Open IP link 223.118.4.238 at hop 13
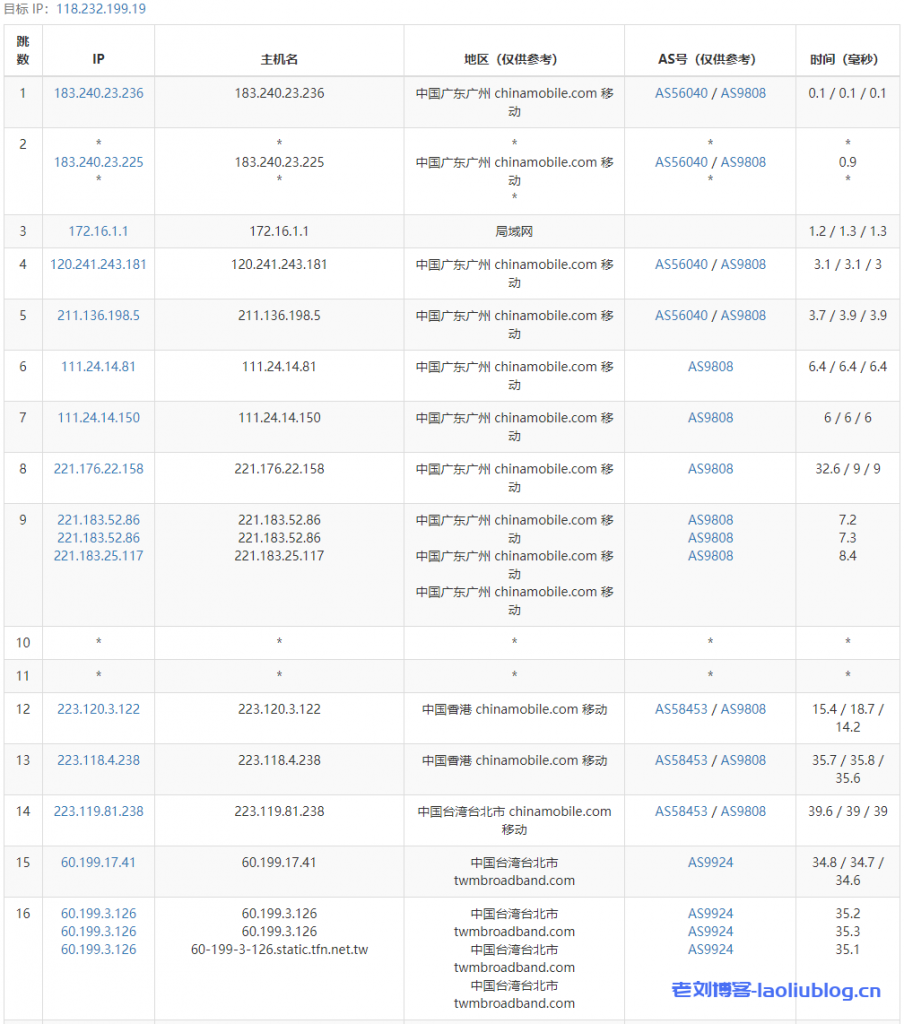904x1024 pixels. click(98, 759)
